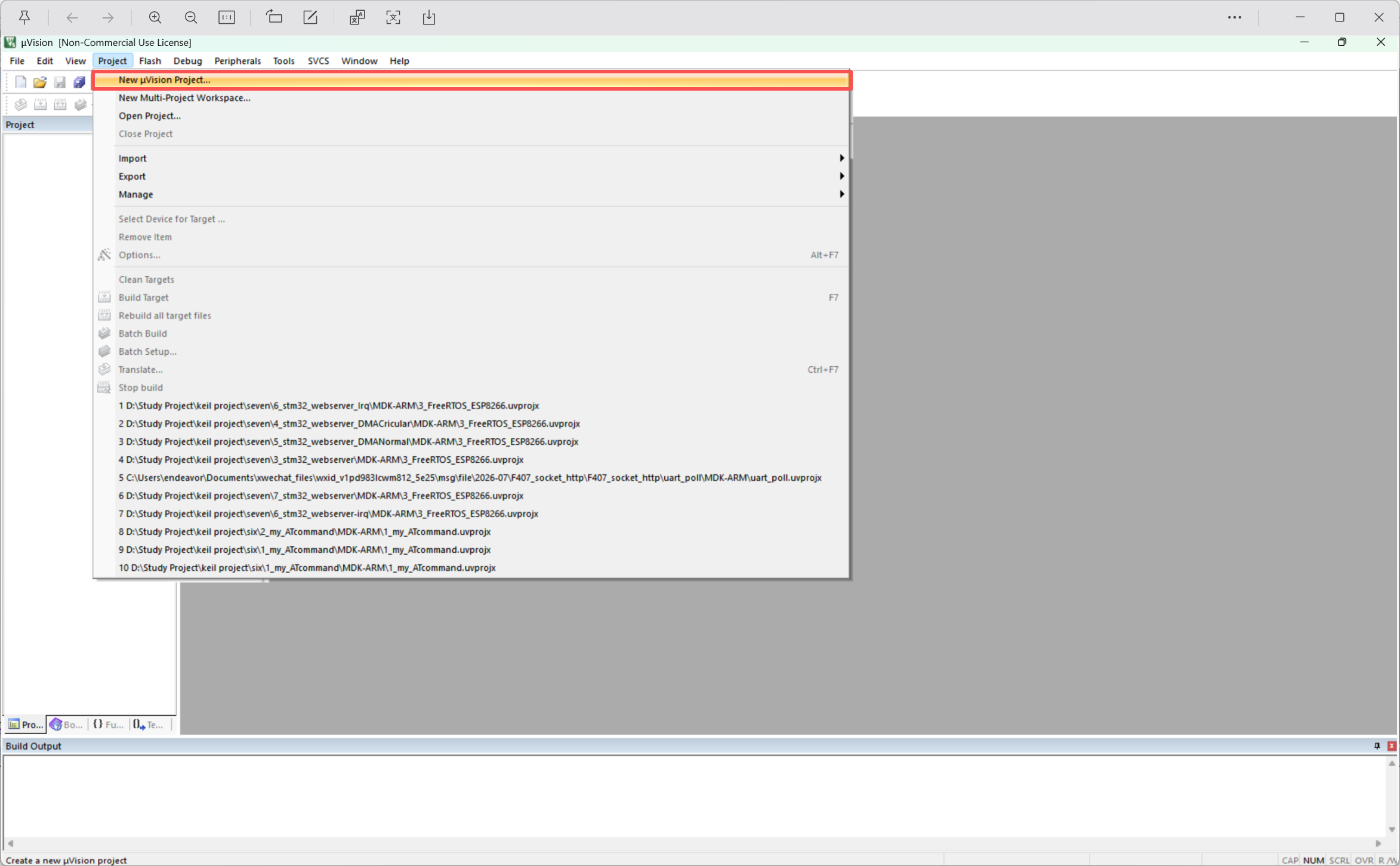Zoom in on the image

[155, 17]
